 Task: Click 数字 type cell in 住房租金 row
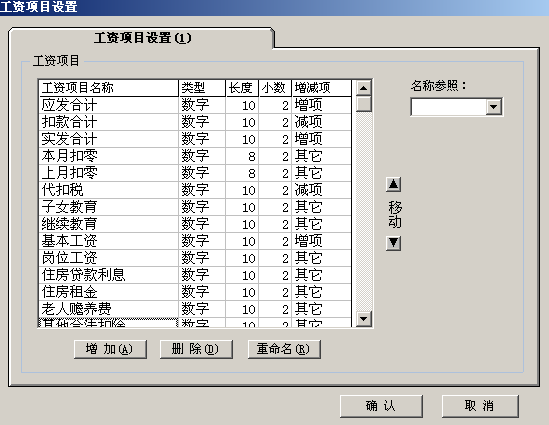click(x=202, y=292)
